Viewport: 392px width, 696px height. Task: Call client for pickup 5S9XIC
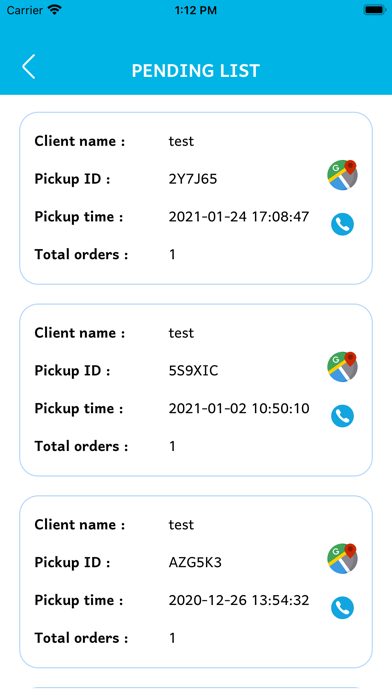coord(342,416)
